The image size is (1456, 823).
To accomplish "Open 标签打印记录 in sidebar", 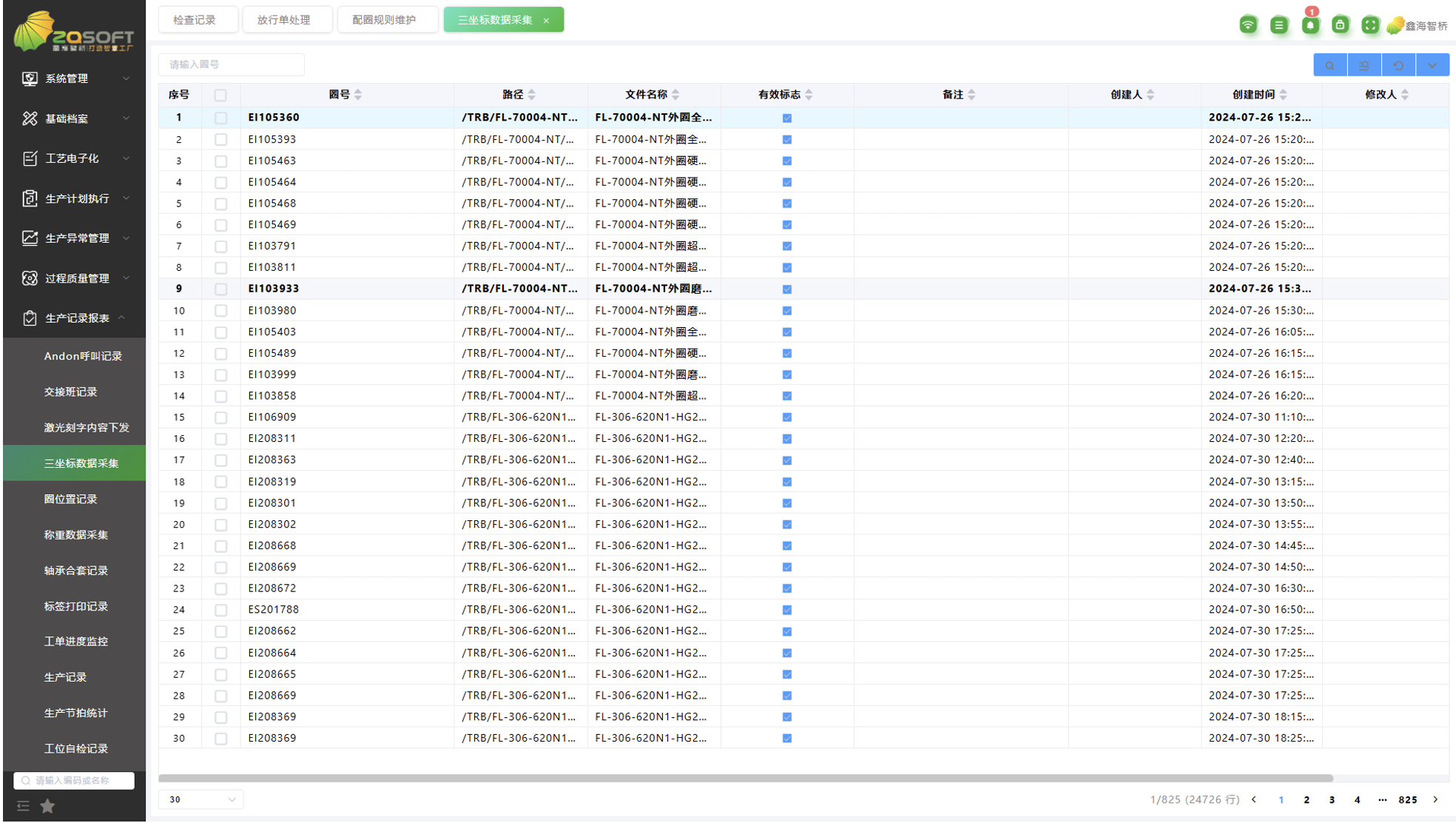I will pyautogui.click(x=76, y=606).
